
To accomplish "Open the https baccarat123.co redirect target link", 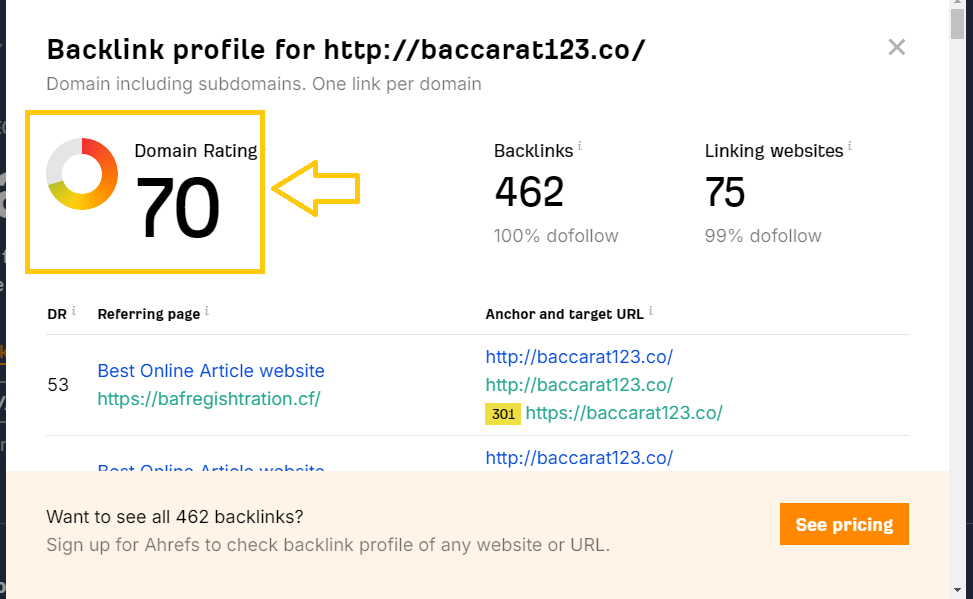I will tap(623, 413).
